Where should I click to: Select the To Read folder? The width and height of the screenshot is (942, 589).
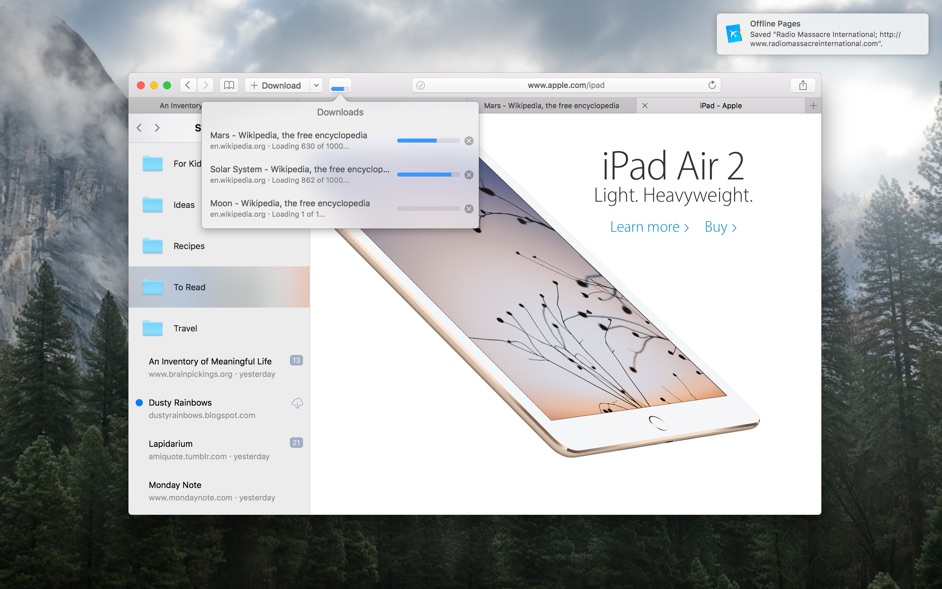219,287
